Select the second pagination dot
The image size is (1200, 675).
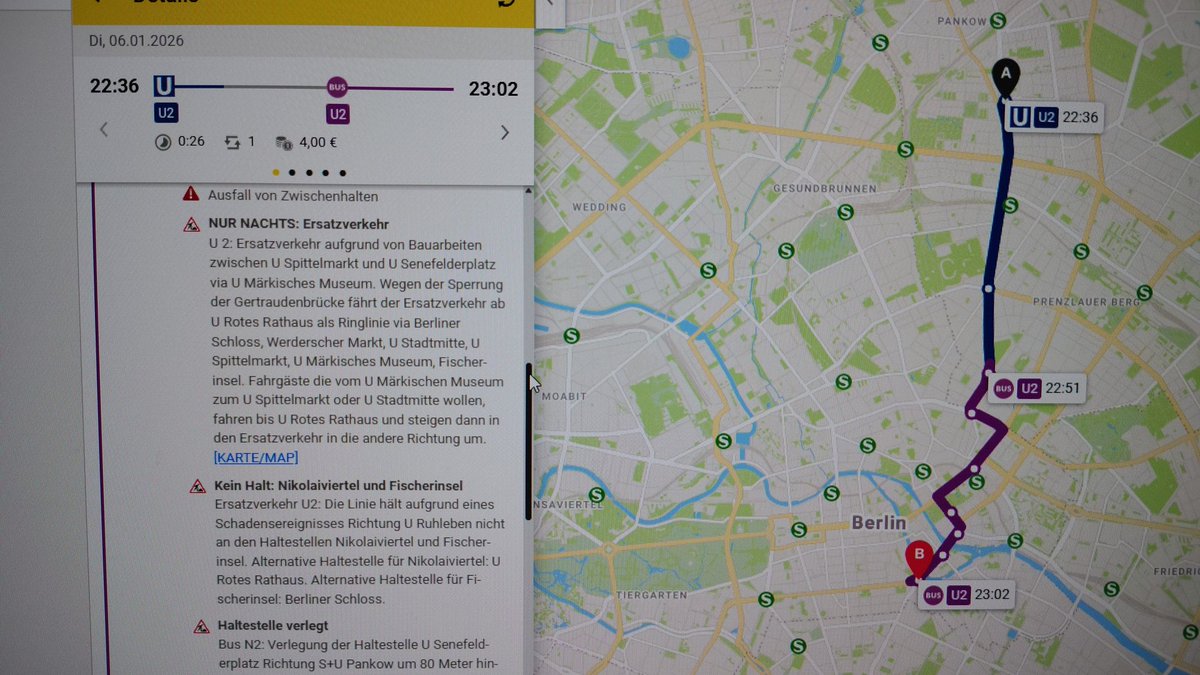click(x=292, y=172)
